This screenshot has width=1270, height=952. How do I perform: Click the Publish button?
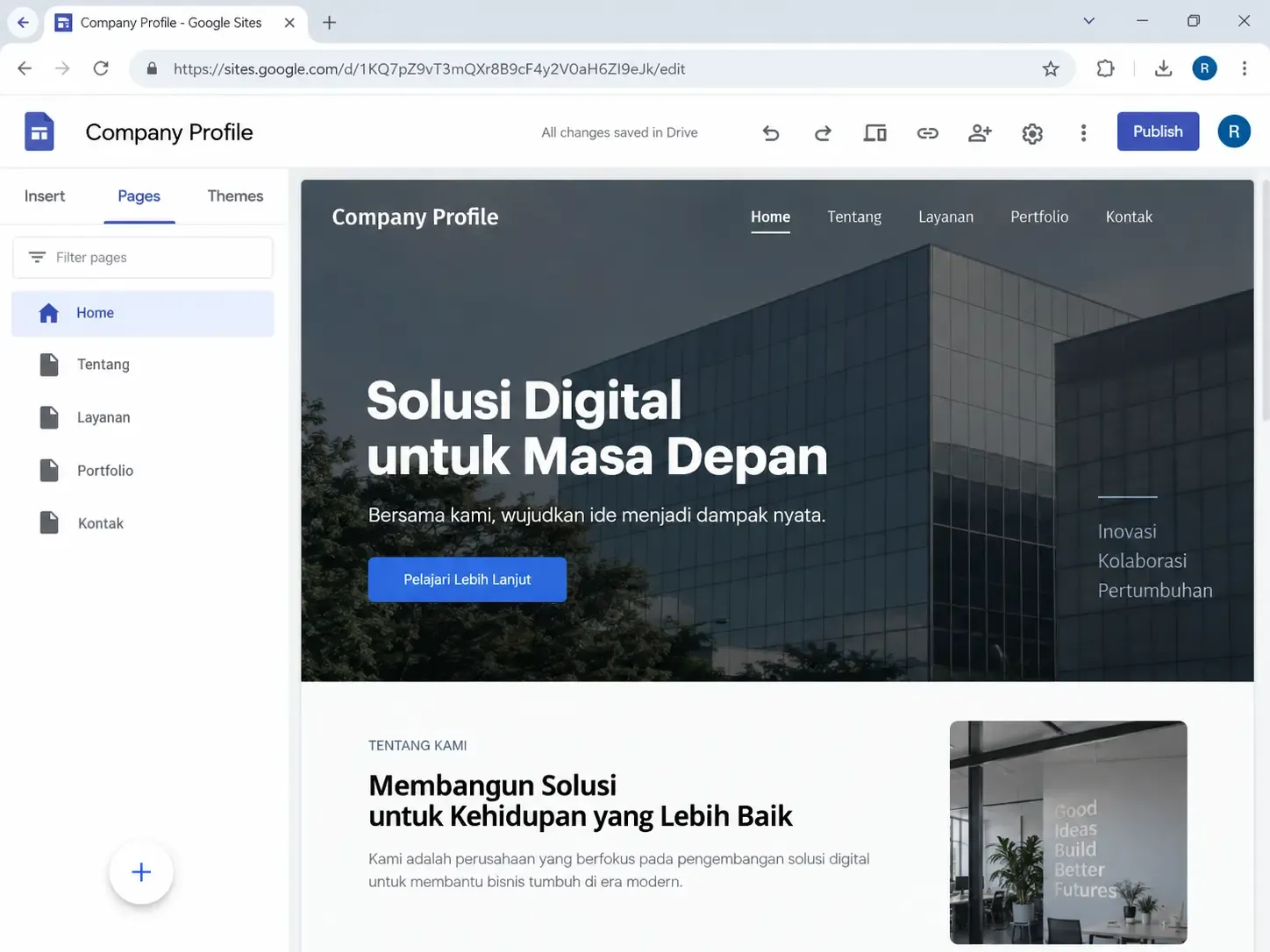[1158, 131]
